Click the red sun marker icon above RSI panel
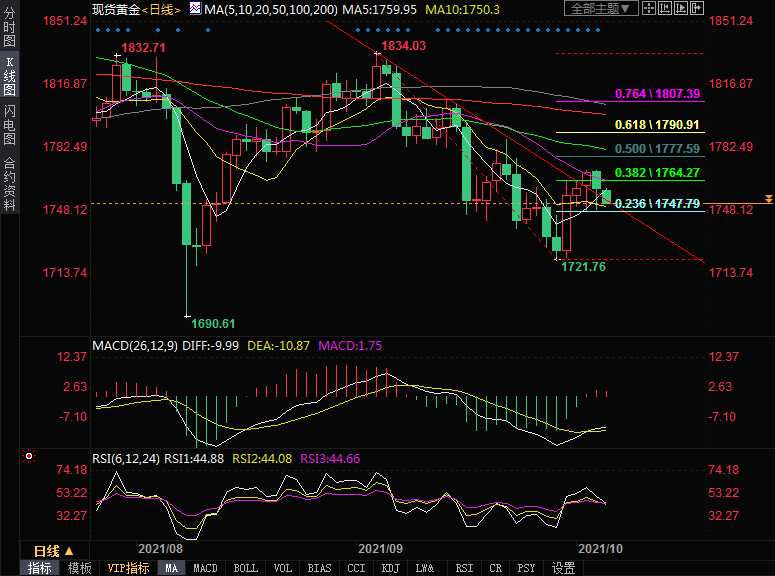The image size is (775, 576). point(30,456)
